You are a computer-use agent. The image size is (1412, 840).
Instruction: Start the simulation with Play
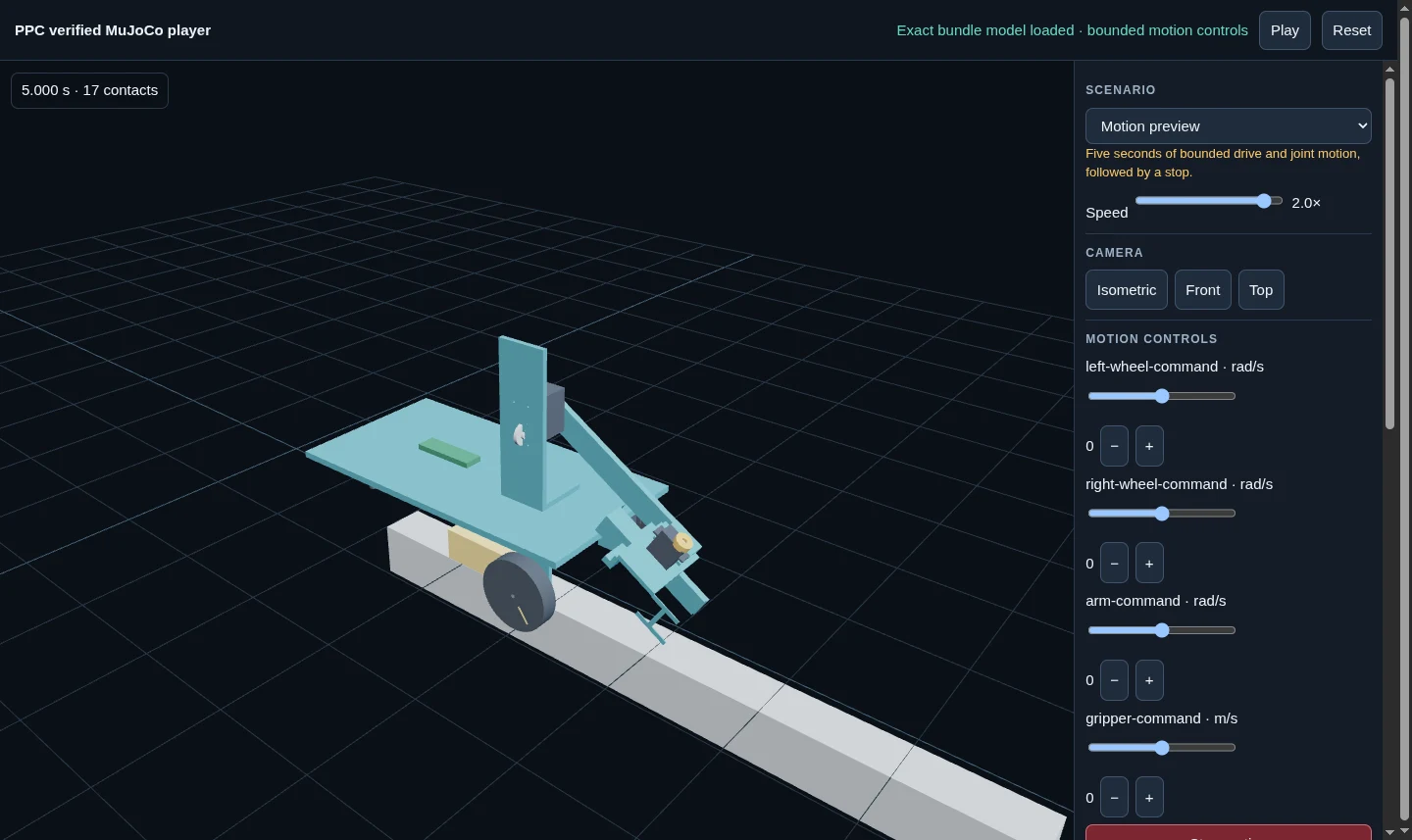pos(1285,30)
